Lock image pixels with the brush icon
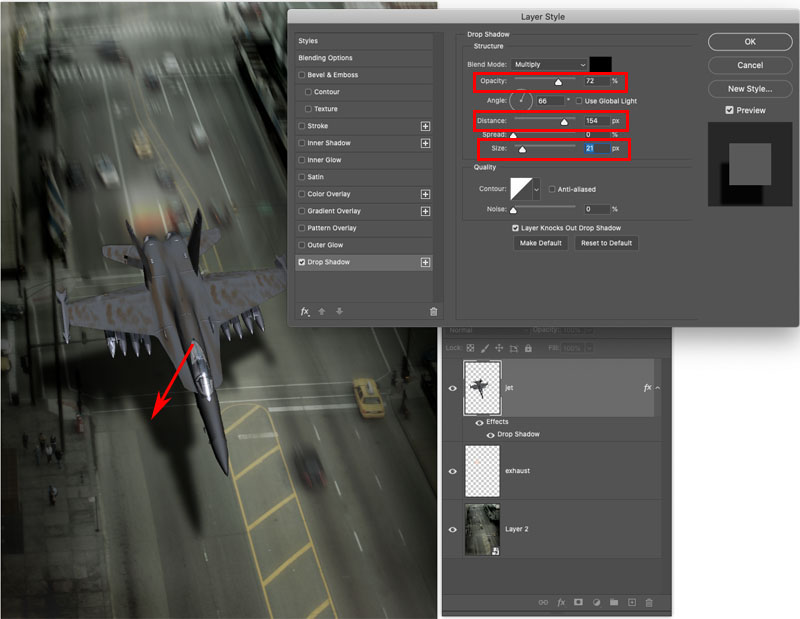 click(x=485, y=348)
